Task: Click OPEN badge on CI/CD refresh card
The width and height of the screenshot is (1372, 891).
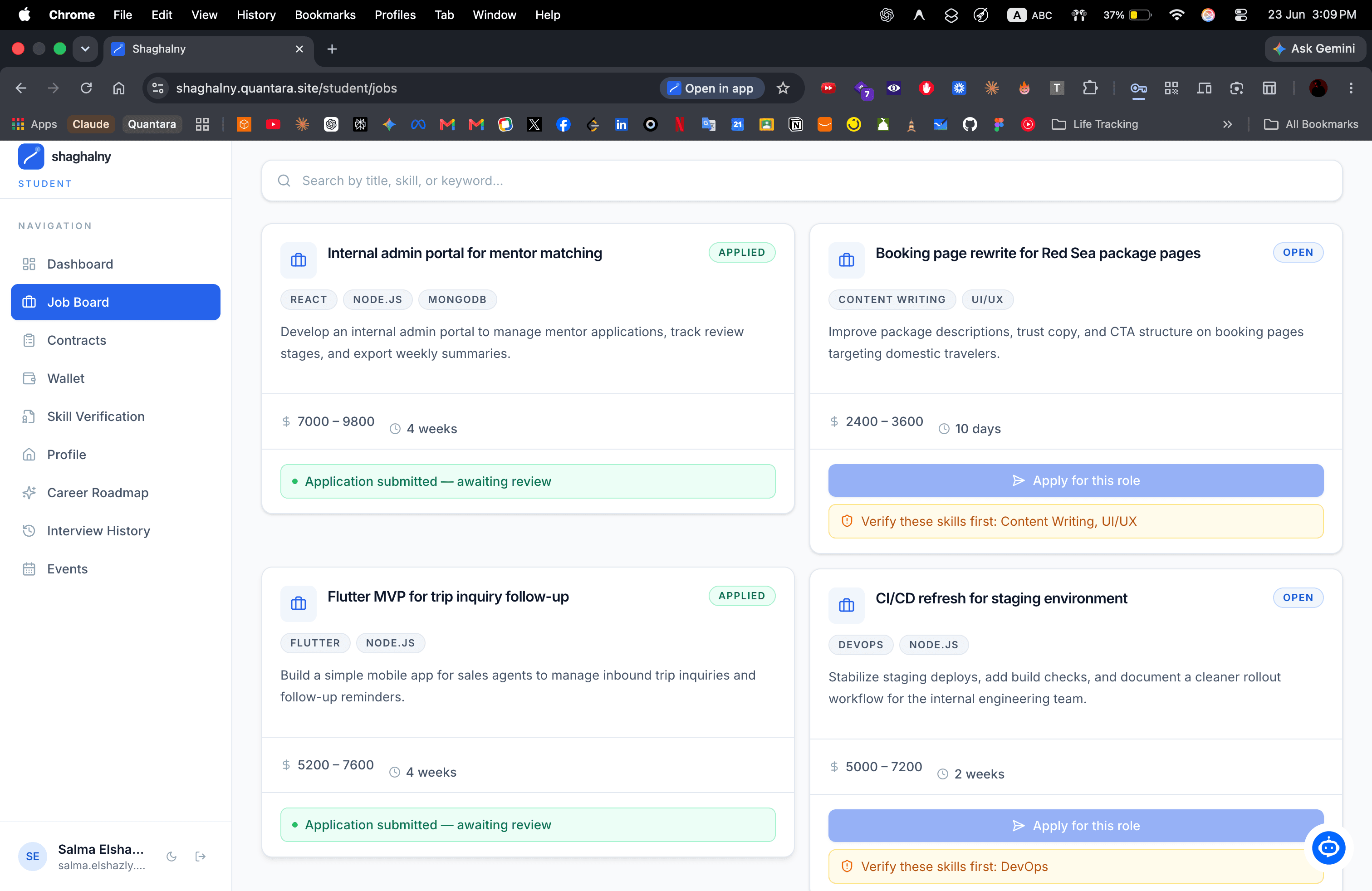Action: click(1298, 597)
